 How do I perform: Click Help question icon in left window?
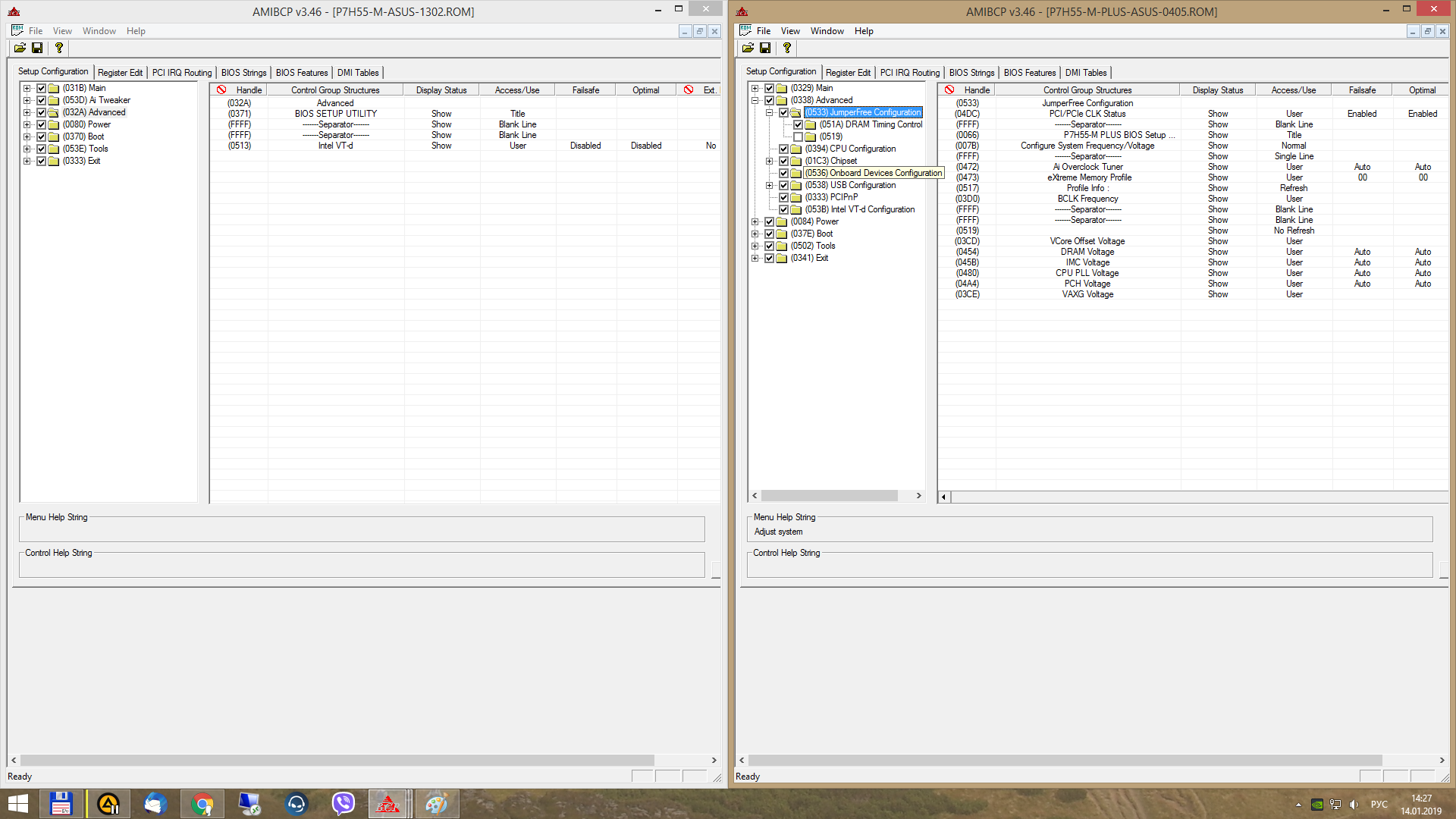tap(59, 48)
